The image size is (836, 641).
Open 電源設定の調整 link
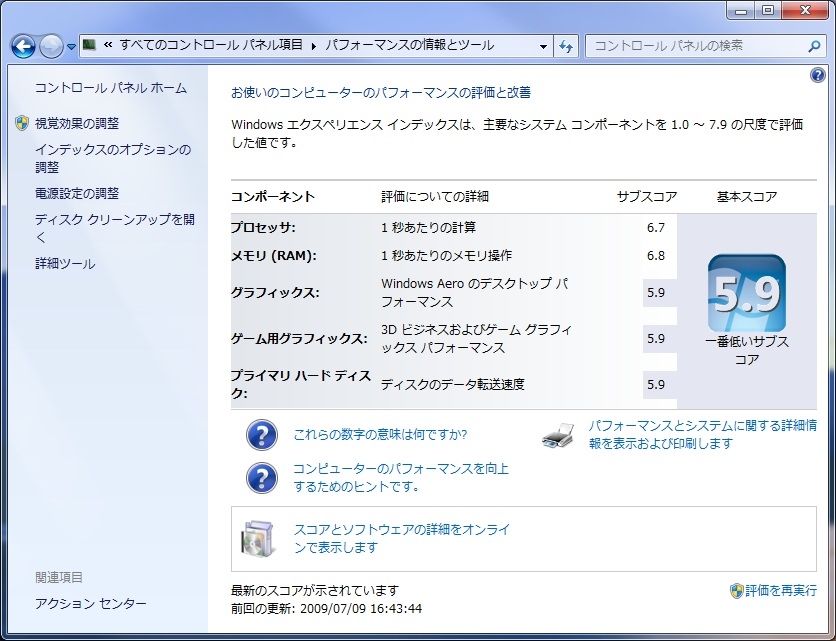[77, 193]
